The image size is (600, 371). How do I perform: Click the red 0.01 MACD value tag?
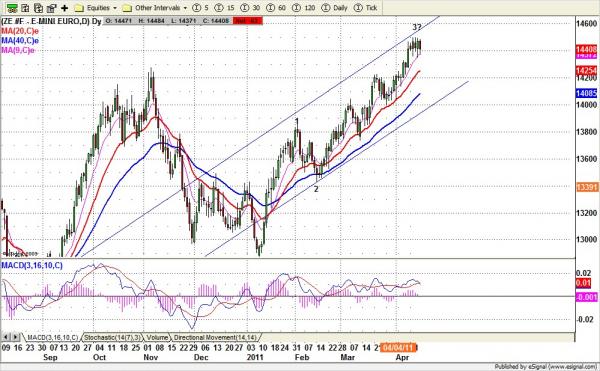583,283
